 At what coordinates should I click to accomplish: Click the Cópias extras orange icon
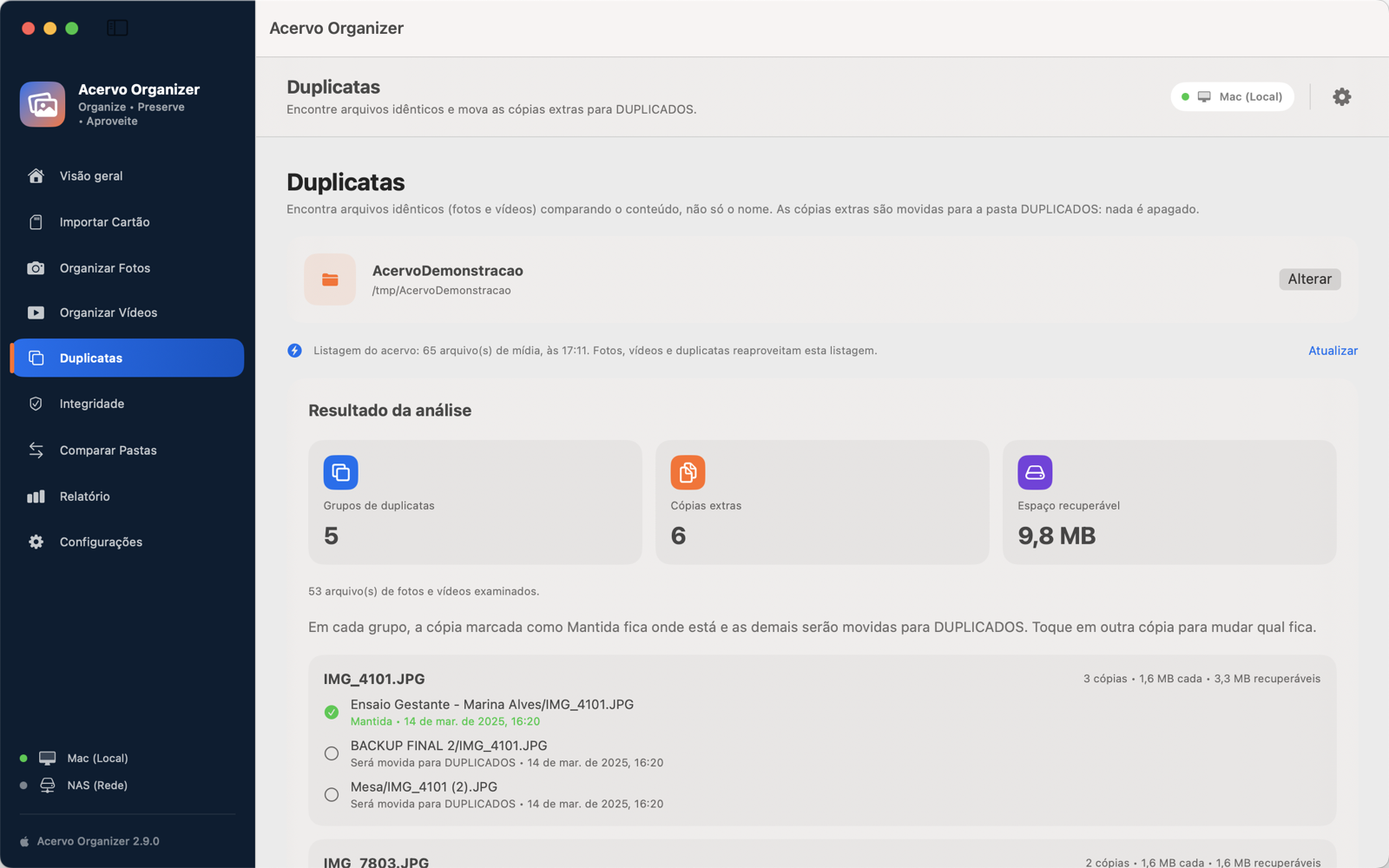click(688, 472)
